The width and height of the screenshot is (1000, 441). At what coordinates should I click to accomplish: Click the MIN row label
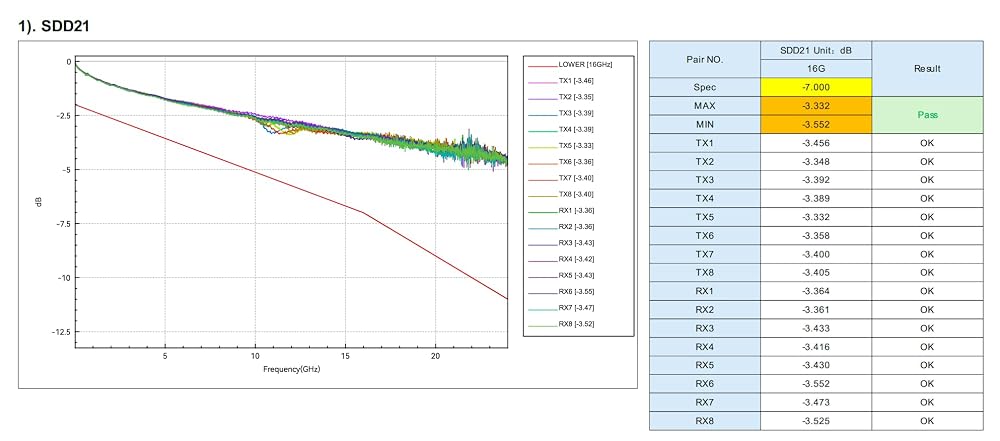[x=705, y=124]
